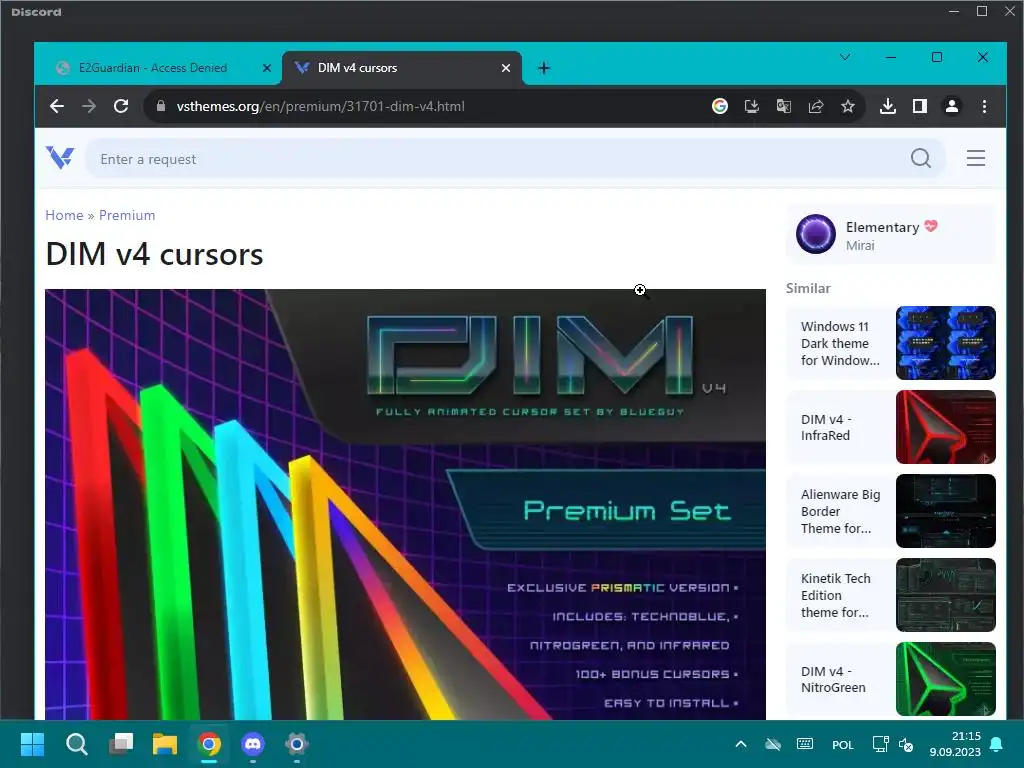This screenshot has height=768, width=1024.
Task: Click the OneDrive cloud tray icon
Action: [773, 744]
